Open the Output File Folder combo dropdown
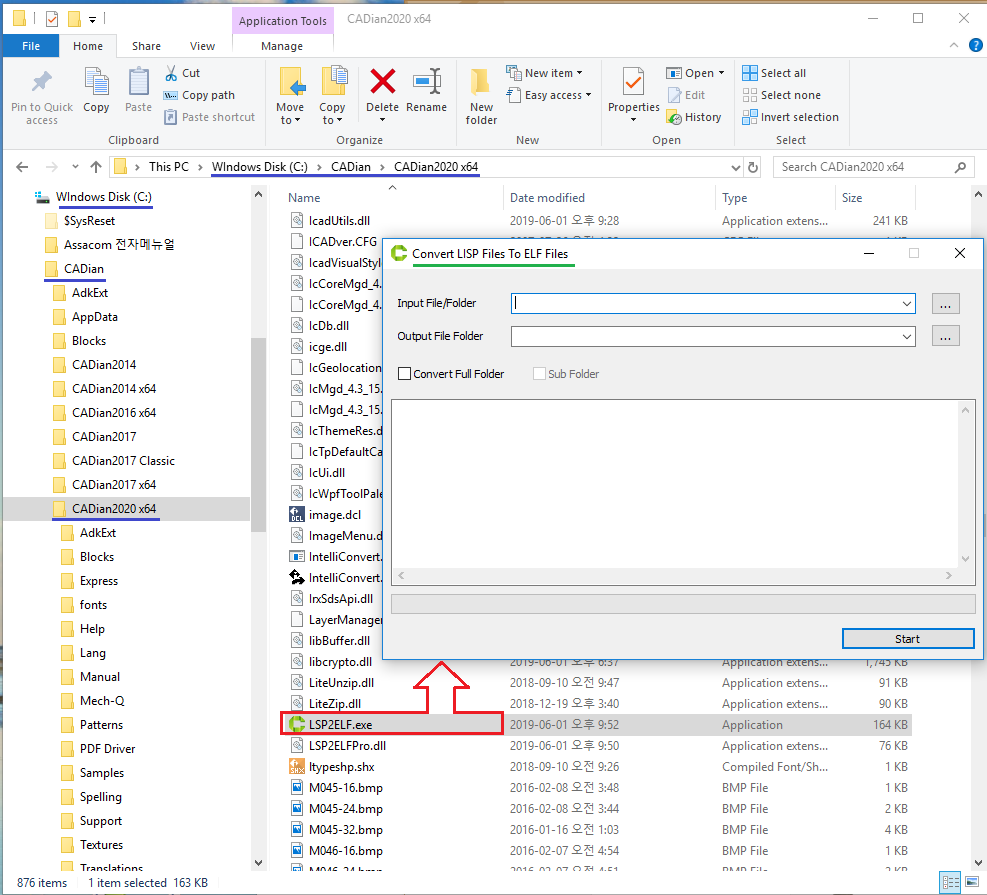This screenshot has height=895, width=987. pos(906,337)
